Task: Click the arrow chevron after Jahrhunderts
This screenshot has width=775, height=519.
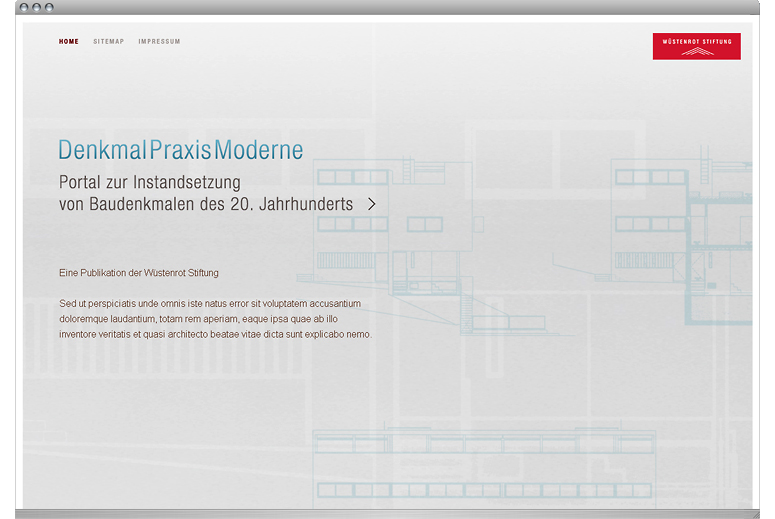Action: coord(372,204)
